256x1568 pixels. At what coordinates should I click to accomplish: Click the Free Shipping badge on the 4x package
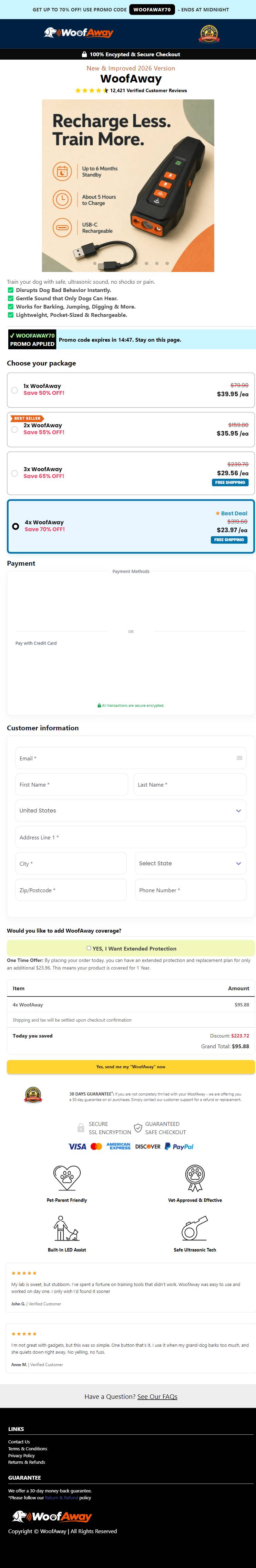click(229, 540)
